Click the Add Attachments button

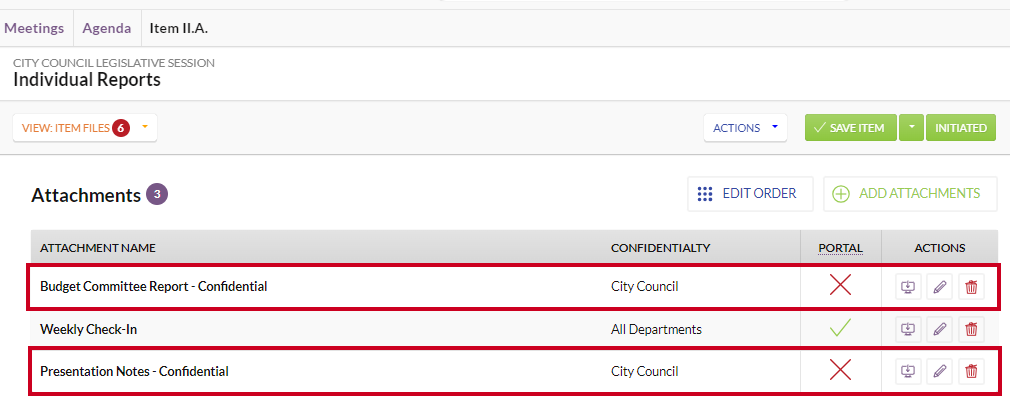click(910, 194)
